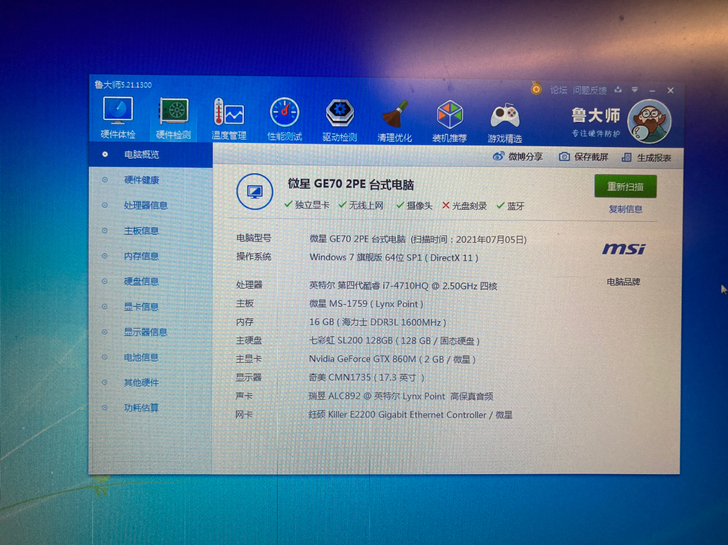Open the 问题反馈 feedback link
Image resolution: width=728 pixels, height=545 pixels.
(589, 90)
